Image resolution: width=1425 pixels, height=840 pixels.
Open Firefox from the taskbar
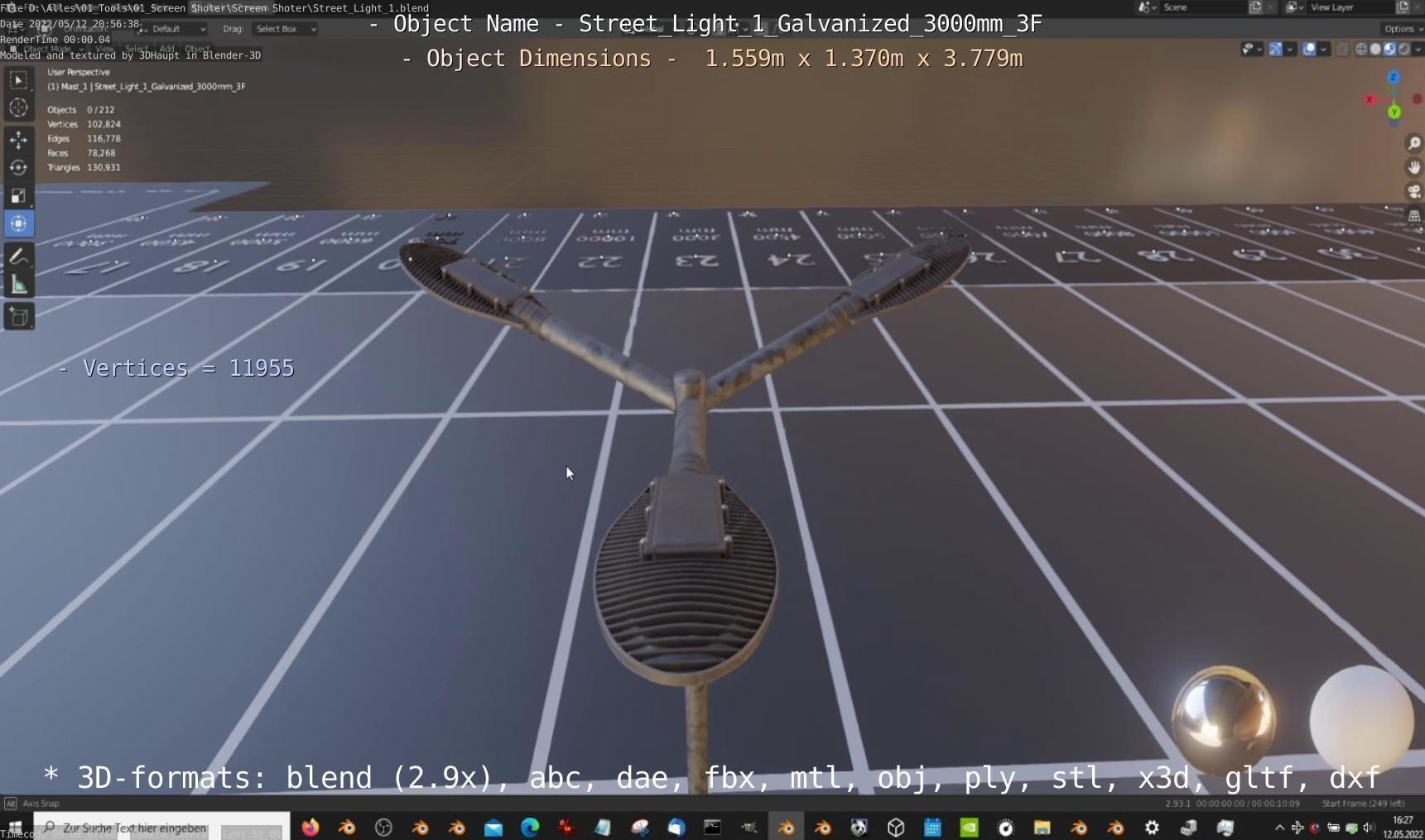pyautogui.click(x=311, y=828)
